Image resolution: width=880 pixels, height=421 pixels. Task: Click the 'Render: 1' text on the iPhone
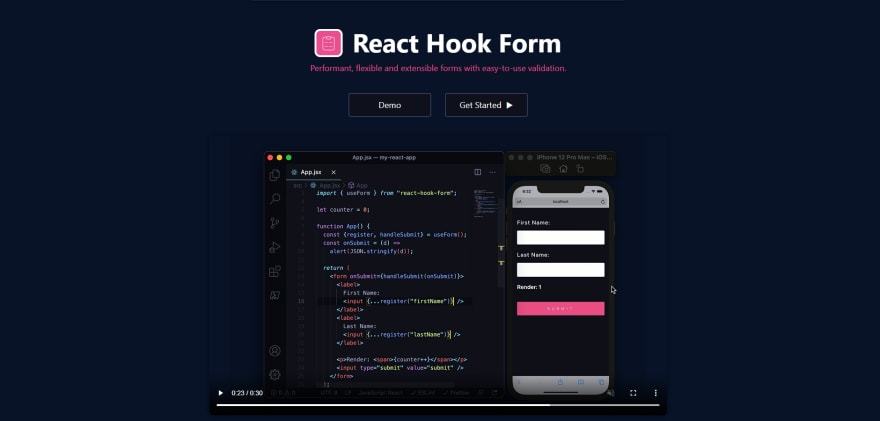pyautogui.click(x=529, y=287)
